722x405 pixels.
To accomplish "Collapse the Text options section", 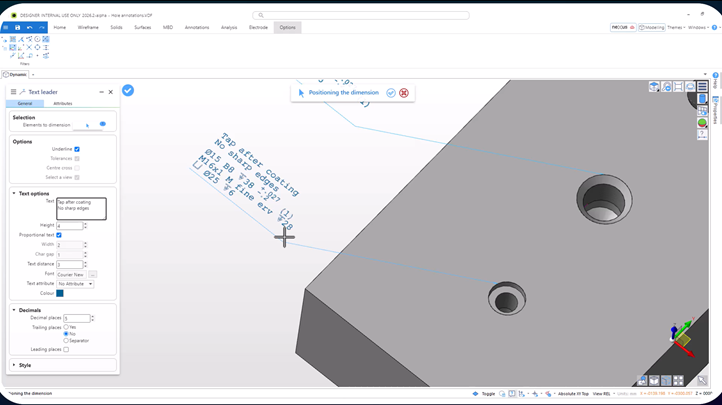I will point(14,193).
